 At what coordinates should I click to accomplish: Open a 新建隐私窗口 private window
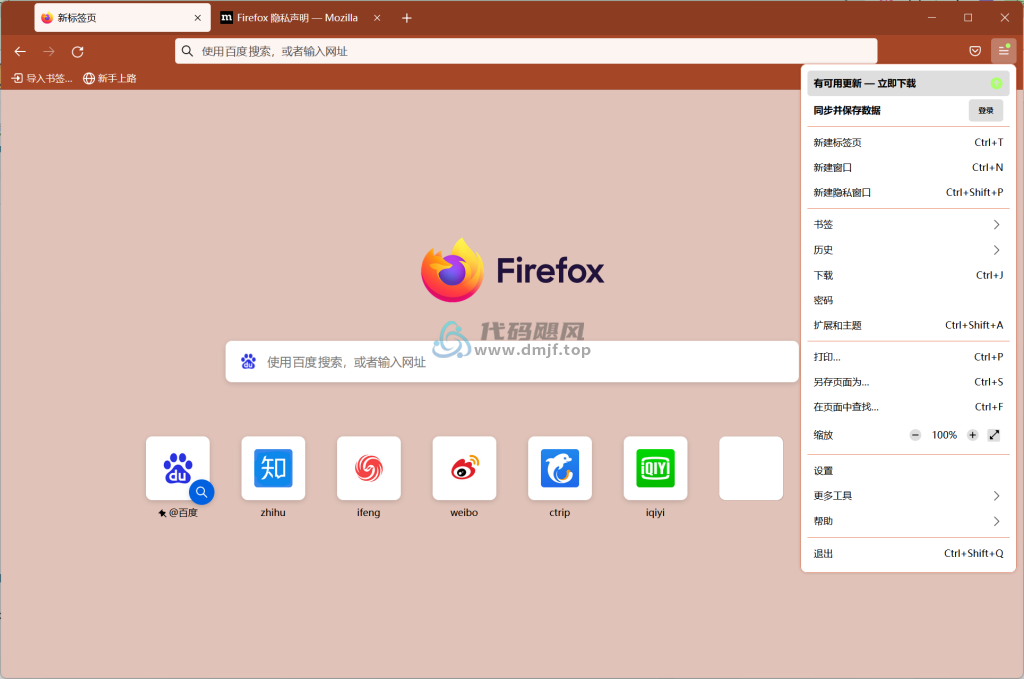pos(908,192)
